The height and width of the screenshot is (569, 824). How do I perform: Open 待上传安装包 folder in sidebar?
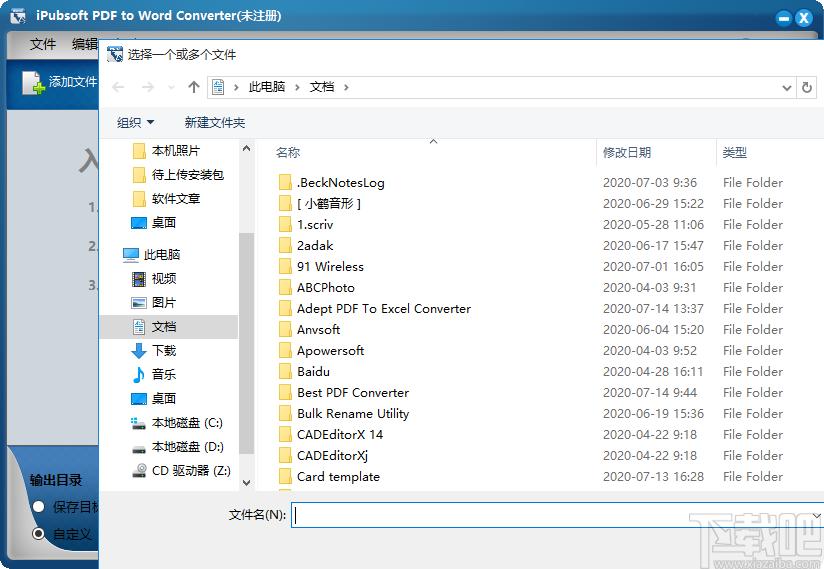click(178, 175)
